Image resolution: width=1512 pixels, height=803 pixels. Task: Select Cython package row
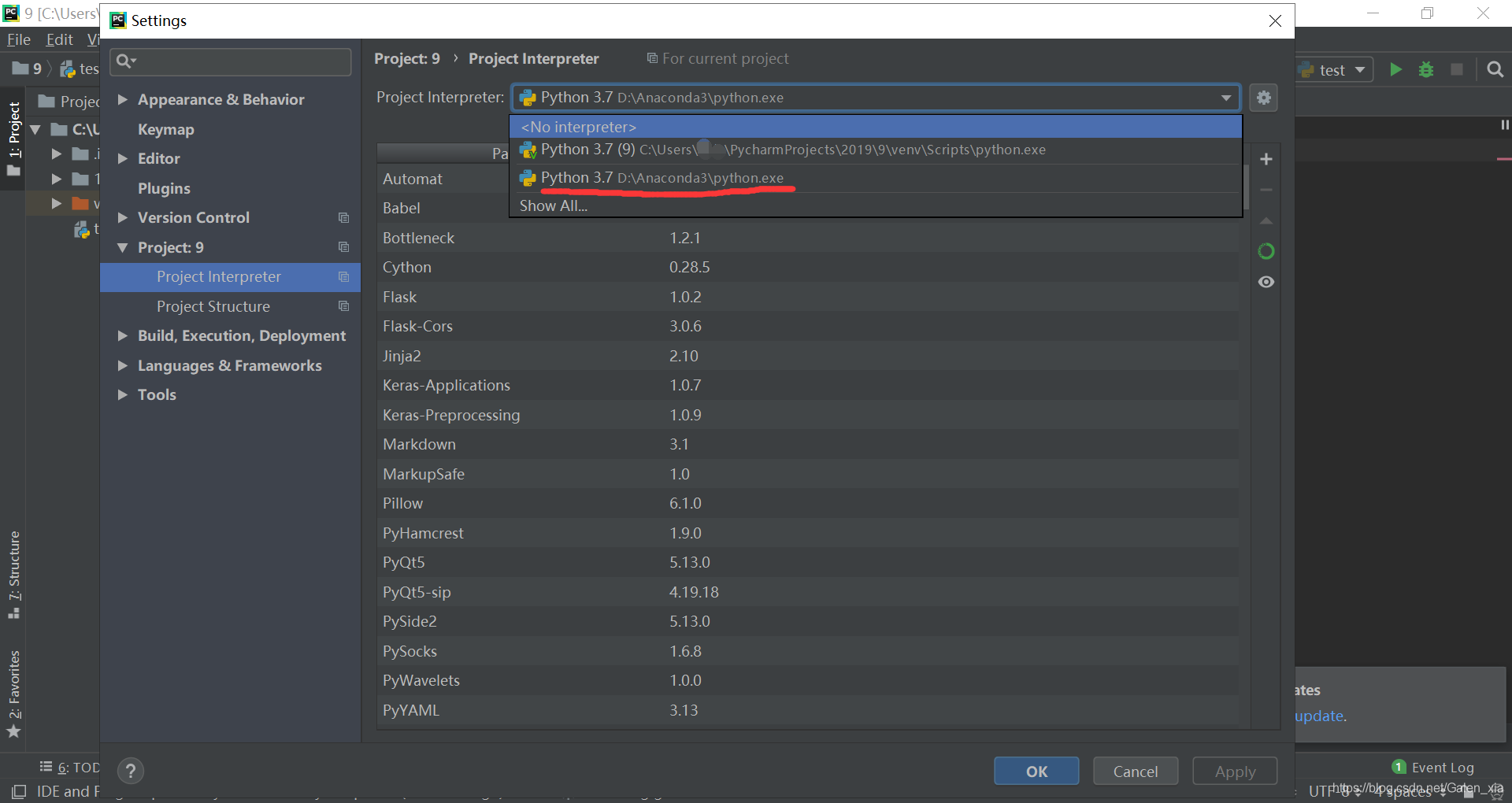(807, 267)
